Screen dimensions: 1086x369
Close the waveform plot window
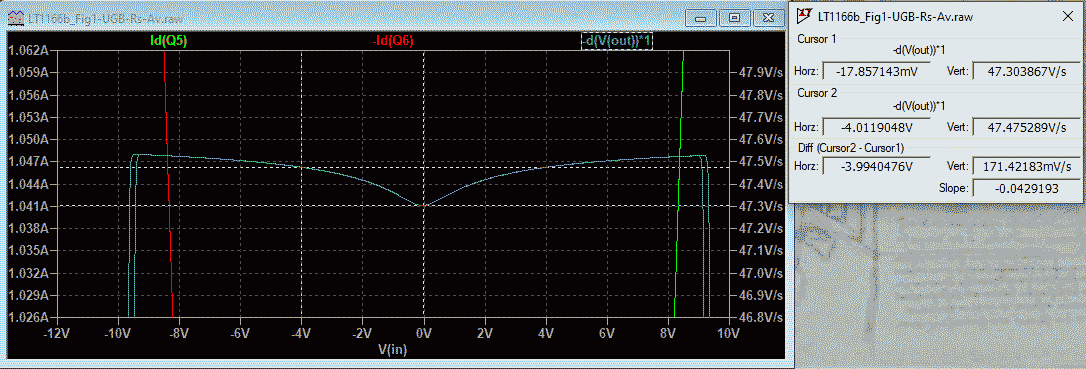tap(769, 18)
